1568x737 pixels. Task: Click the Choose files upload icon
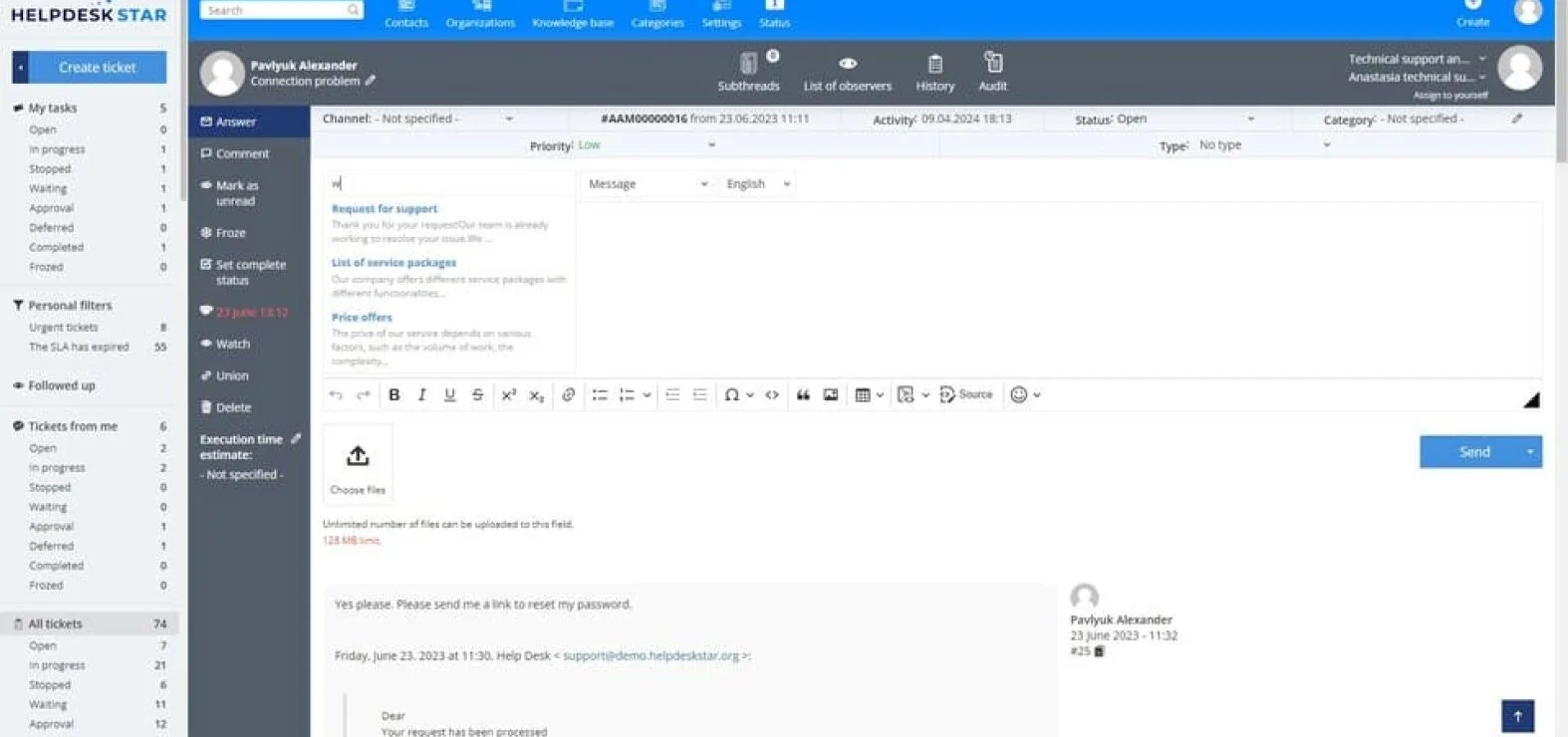click(x=358, y=456)
